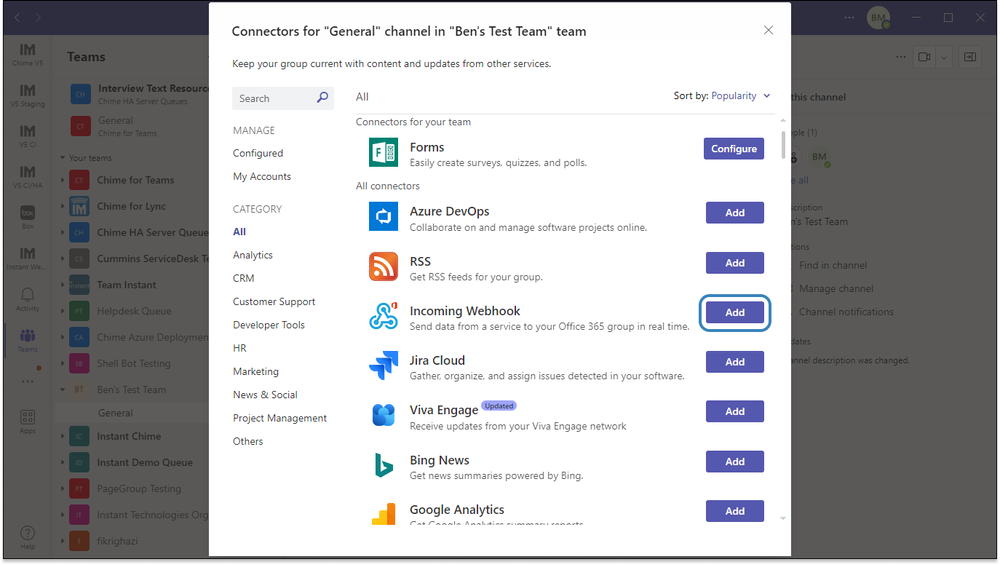Click Manage channel in background panel
Image resolution: width=1000 pixels, height=565 pixels.
click(835, 288)
